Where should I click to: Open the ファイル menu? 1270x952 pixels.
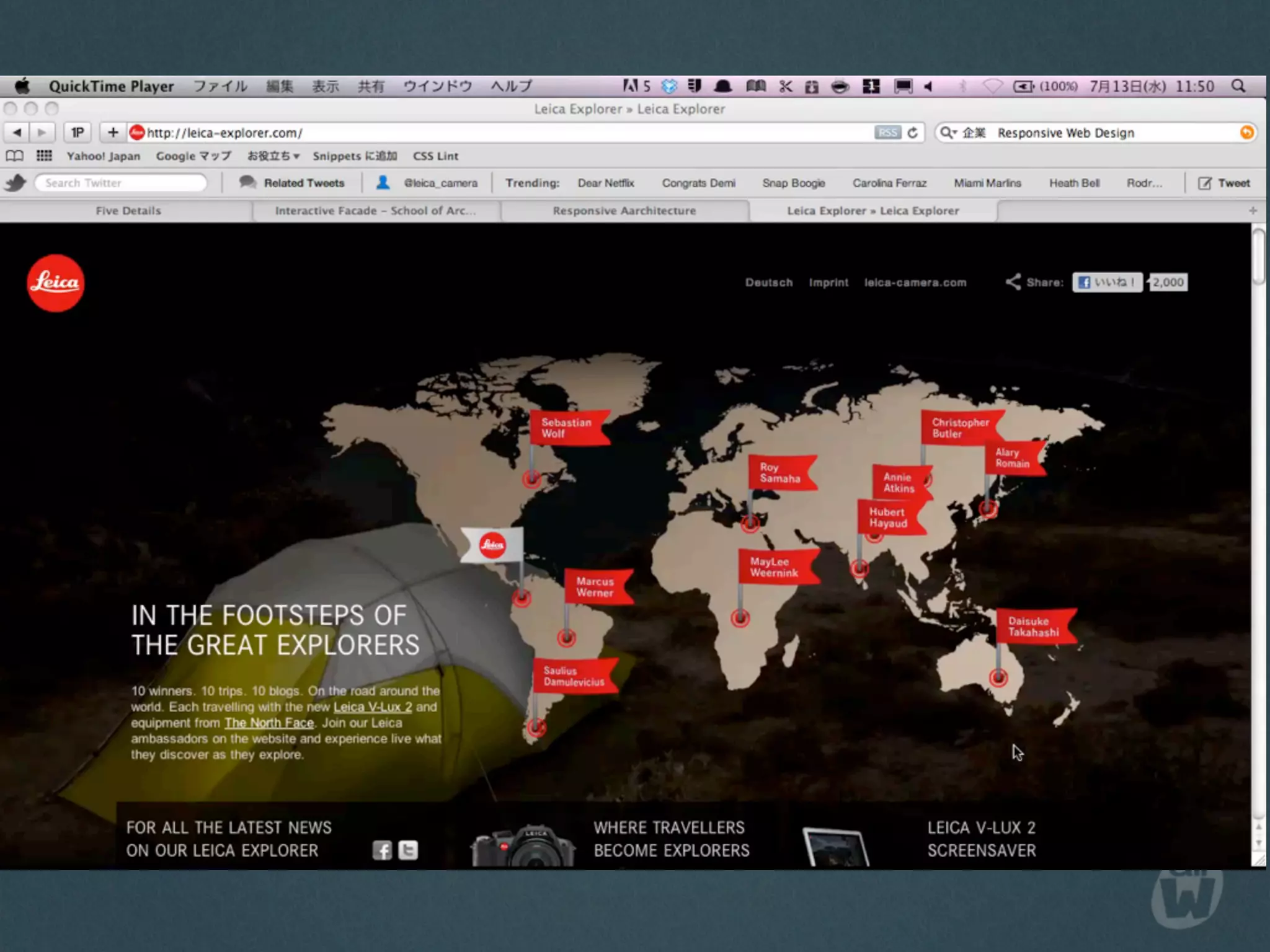(x=220, y=86)
